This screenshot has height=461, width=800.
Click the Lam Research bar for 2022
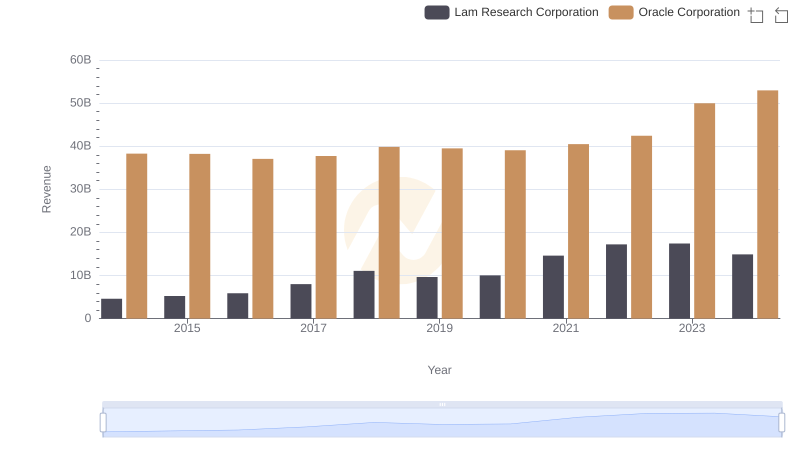pos(616,281)
